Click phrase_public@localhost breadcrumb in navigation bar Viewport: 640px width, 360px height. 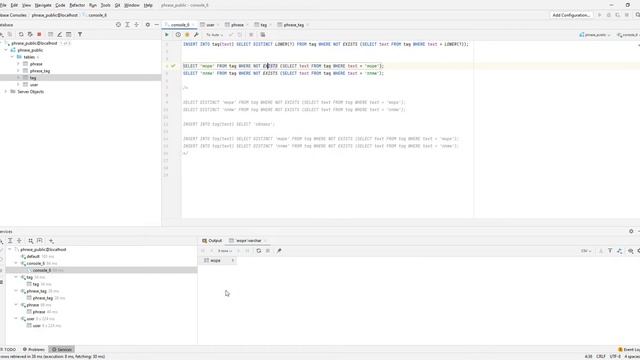[x=55, y=15]
